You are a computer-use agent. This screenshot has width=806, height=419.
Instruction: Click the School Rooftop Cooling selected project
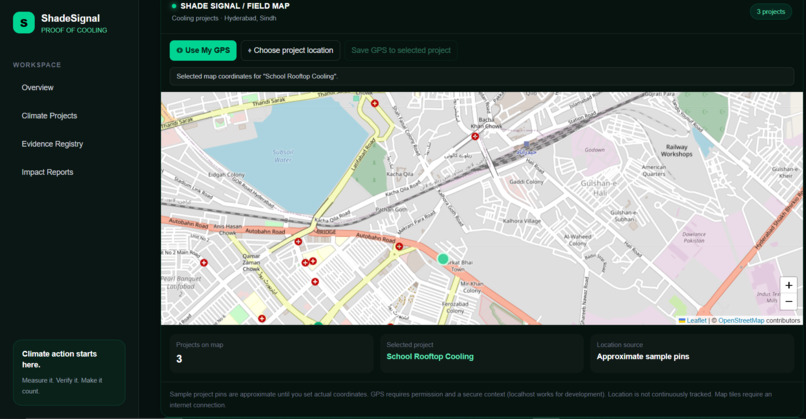pyautogui.click(x=430, y=356)
